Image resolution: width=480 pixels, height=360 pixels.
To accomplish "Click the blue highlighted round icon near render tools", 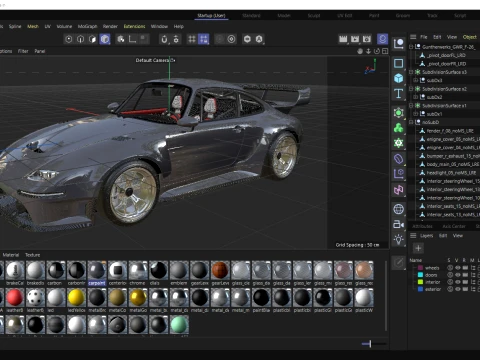I will pos(382,39).
